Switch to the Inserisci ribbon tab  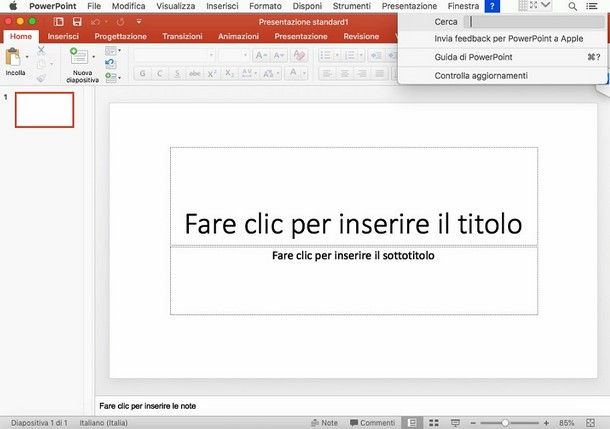tap(63, 36)
